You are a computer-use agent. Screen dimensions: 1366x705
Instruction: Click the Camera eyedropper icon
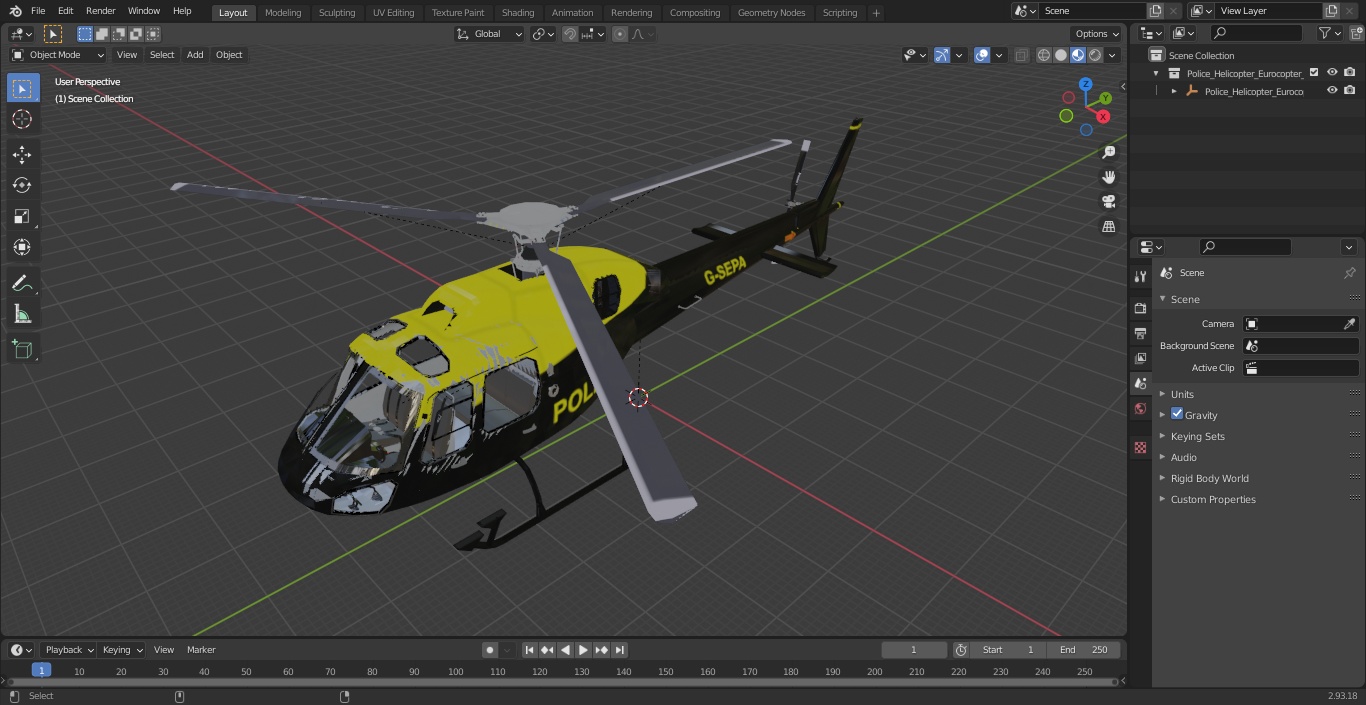1349,324
